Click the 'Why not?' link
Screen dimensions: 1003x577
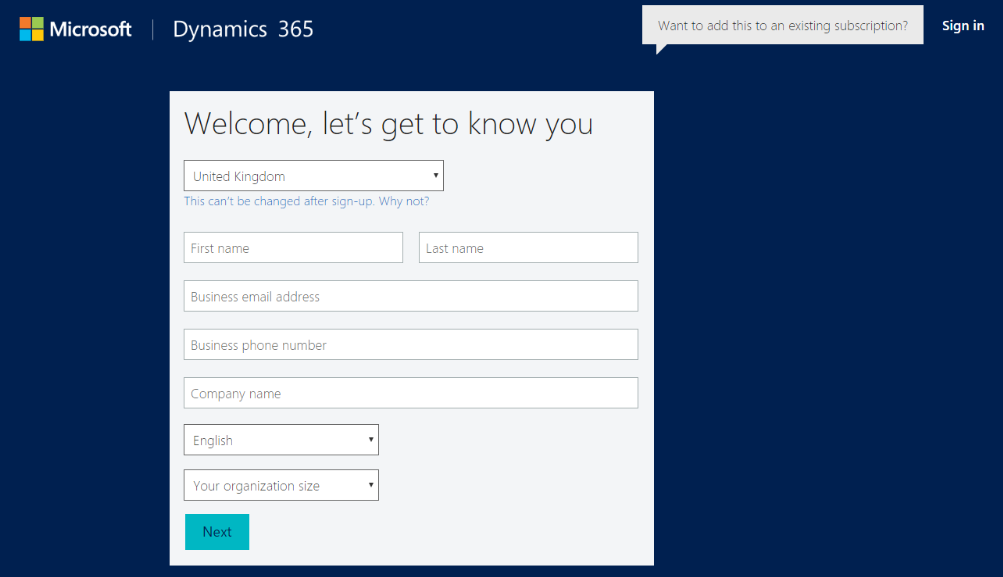[404, 201]
